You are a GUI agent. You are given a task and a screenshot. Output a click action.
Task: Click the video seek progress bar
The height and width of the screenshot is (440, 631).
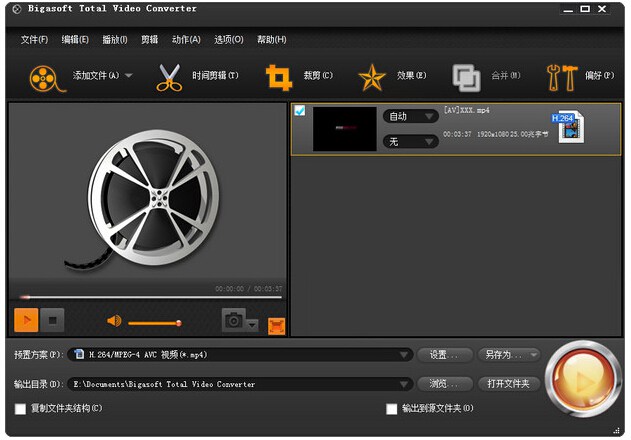[151, 297]
